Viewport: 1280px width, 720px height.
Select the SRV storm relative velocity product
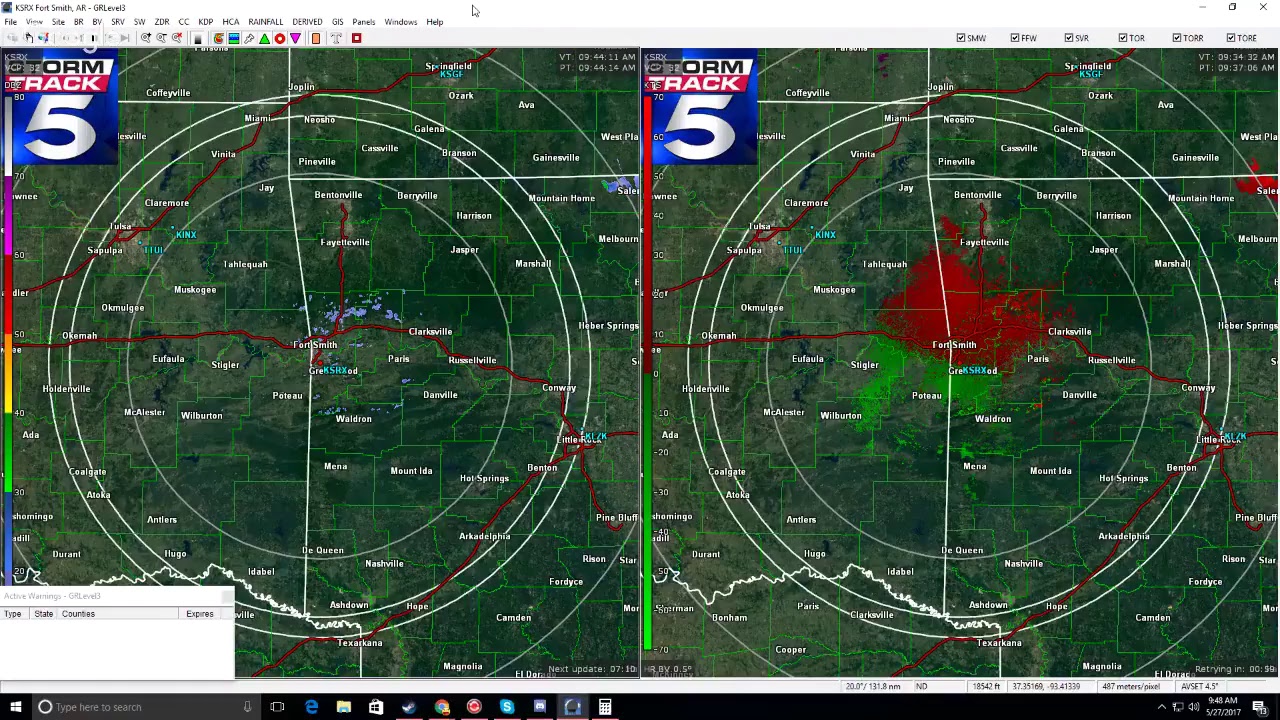click(x=118, y=22)
